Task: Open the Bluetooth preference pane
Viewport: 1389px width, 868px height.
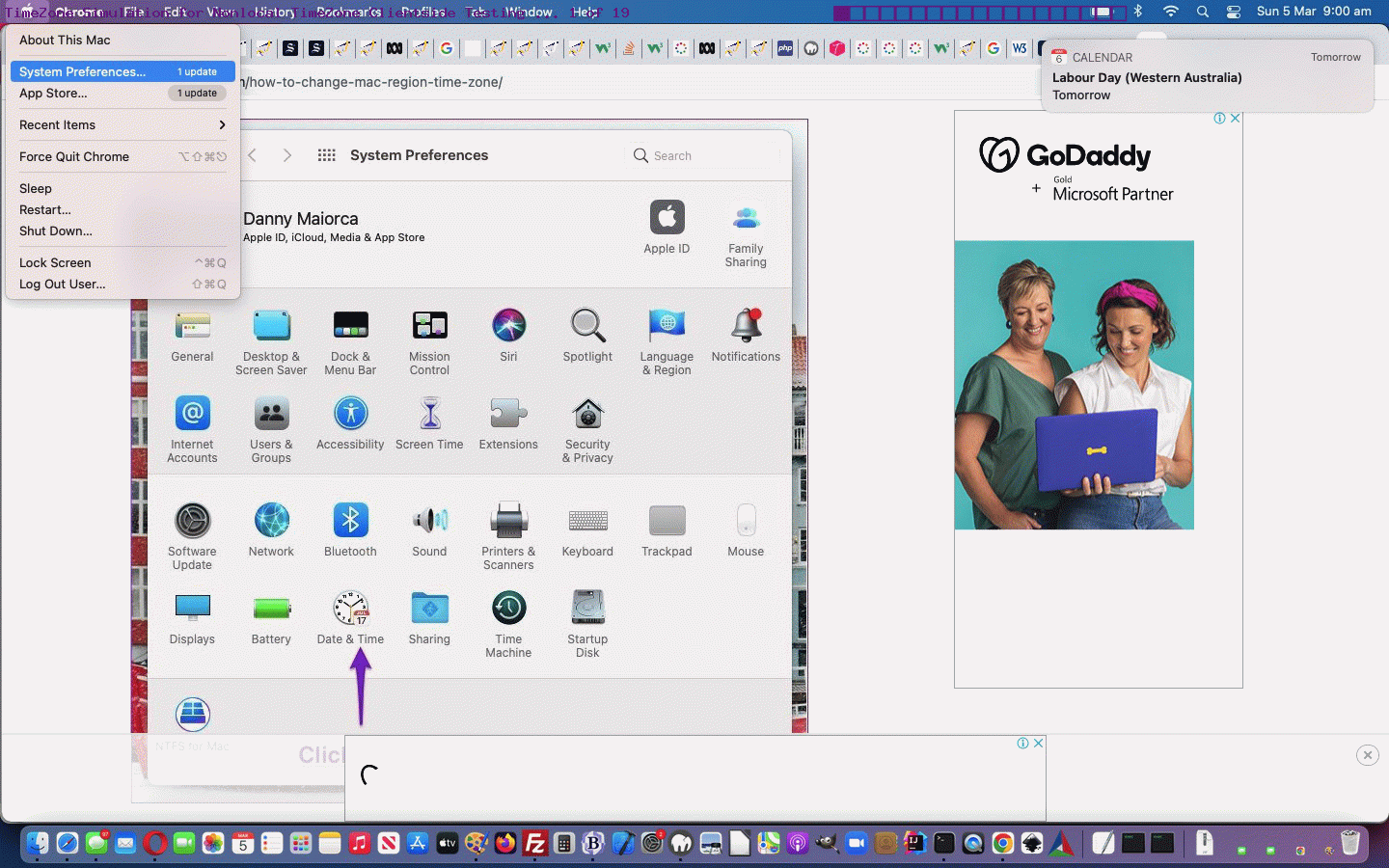Action: pos(350,521)
